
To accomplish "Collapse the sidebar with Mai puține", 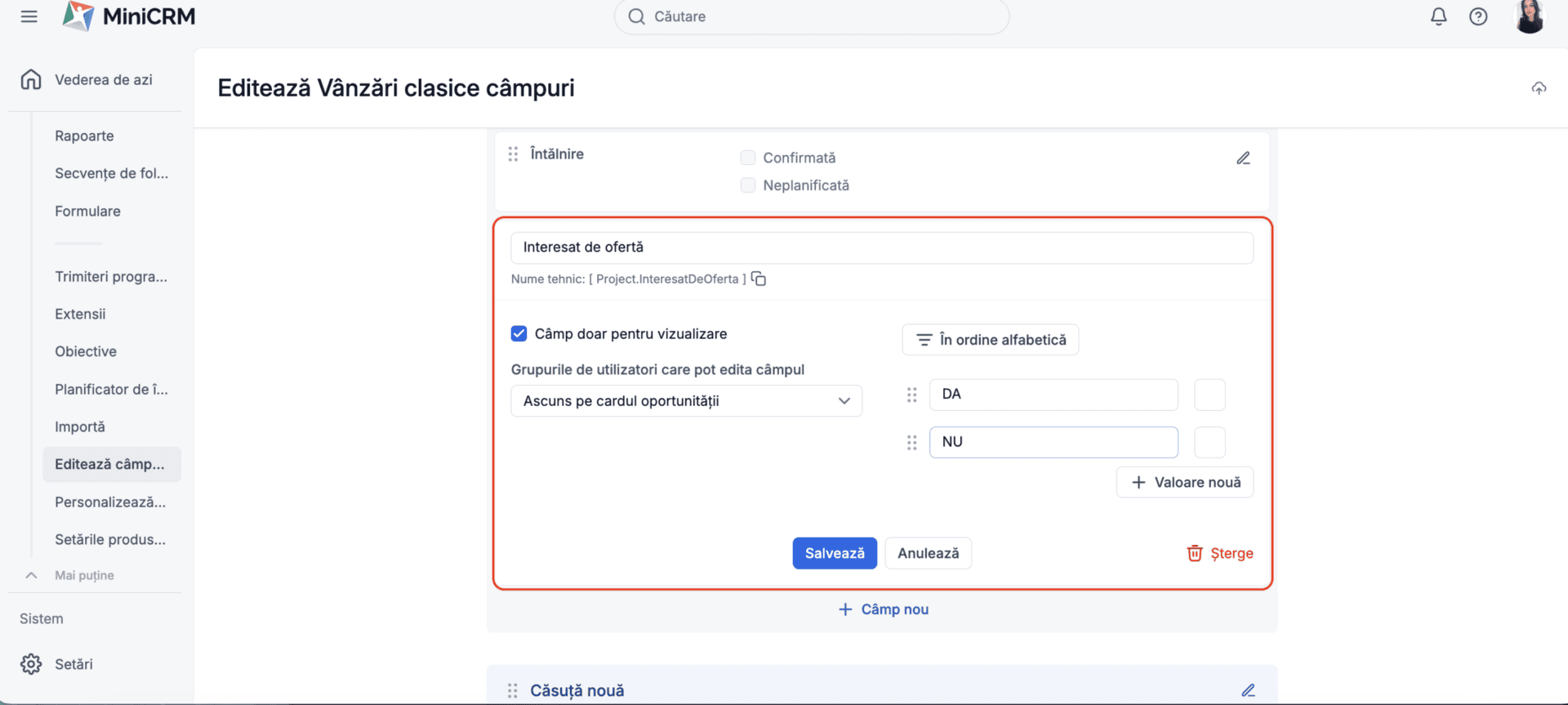I will [x=83, y=575].
